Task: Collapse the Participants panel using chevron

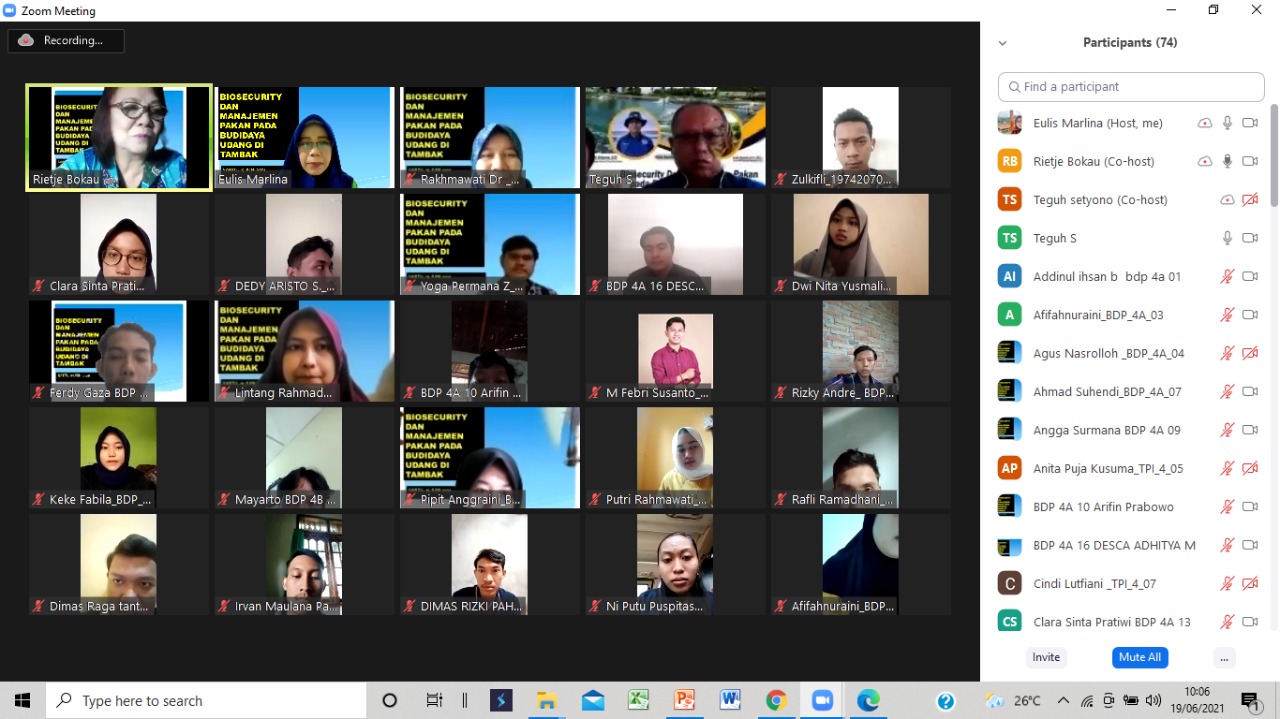Action: click(1002, 43)
